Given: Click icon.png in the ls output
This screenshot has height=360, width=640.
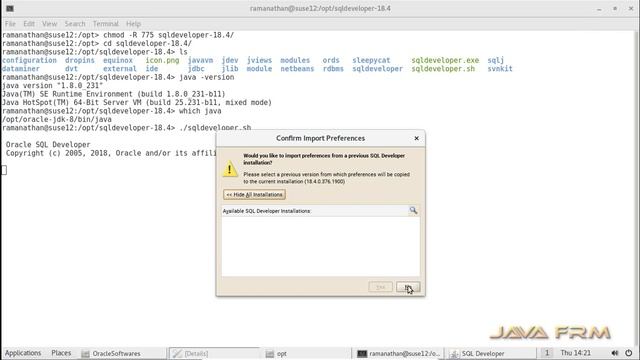Looking at the screenshot, I should point(162,60).
